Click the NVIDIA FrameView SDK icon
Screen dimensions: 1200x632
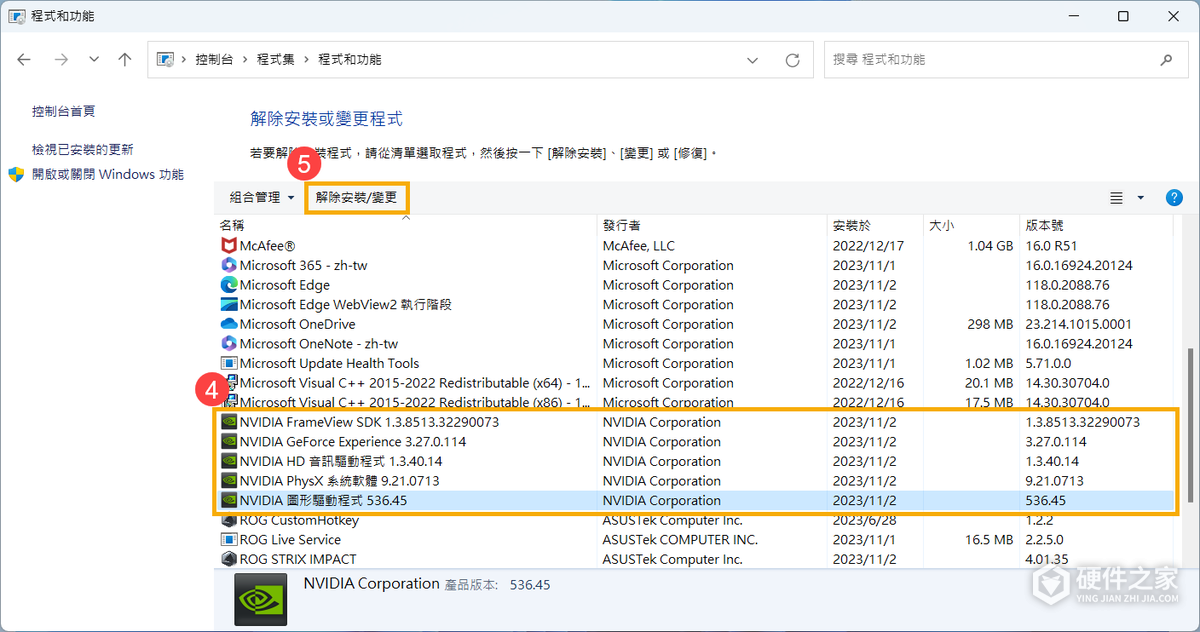pos(229,422)
